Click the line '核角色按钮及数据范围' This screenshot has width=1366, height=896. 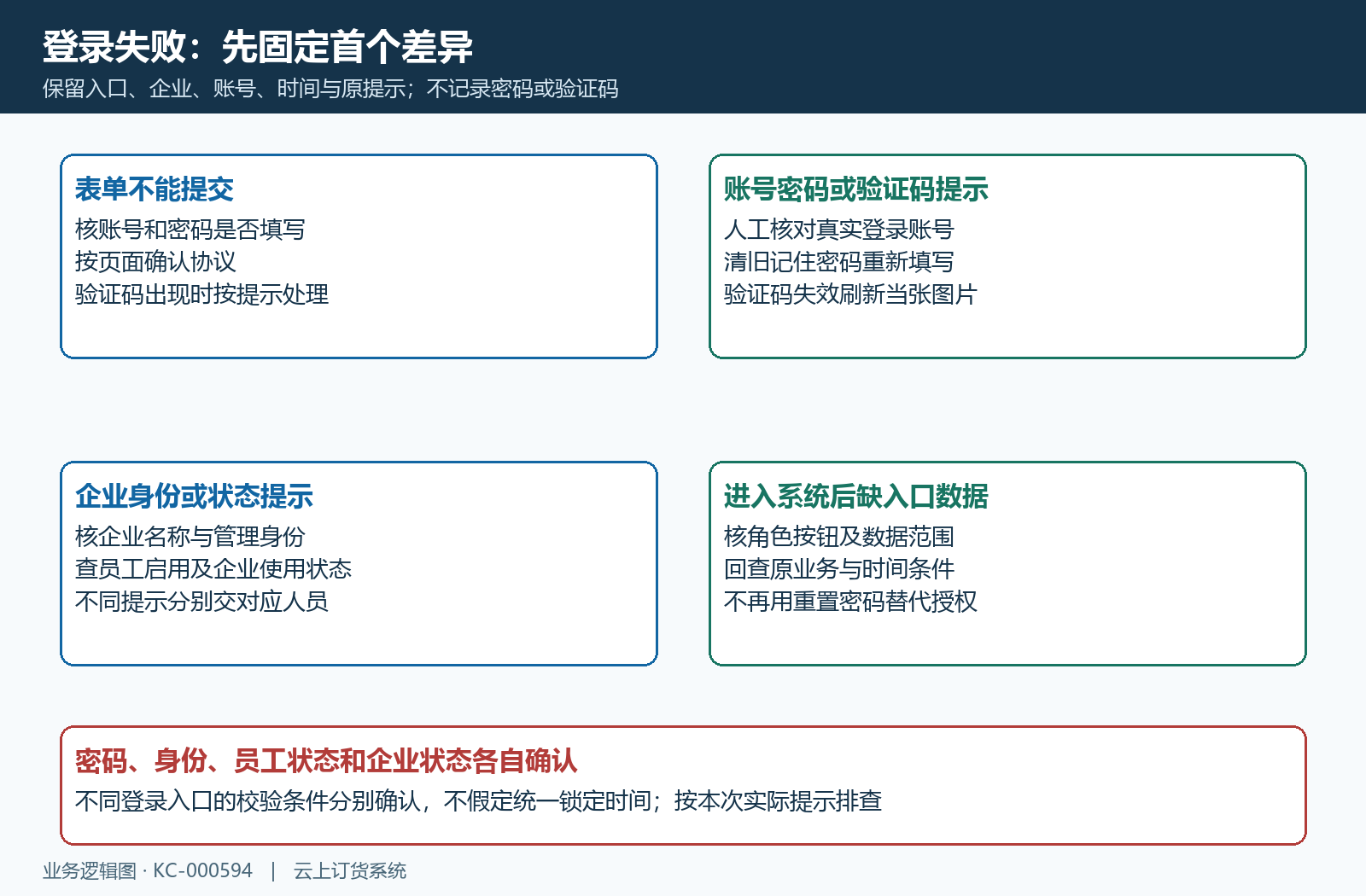click(x=839, y=537)
